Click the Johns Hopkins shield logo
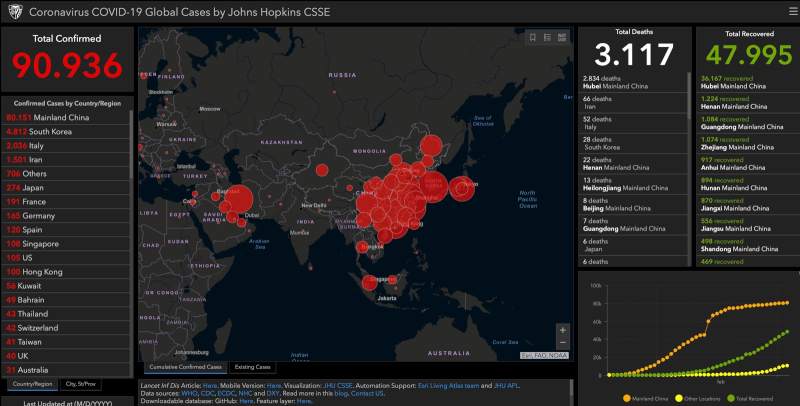800x406 pixels. [15, 12]
